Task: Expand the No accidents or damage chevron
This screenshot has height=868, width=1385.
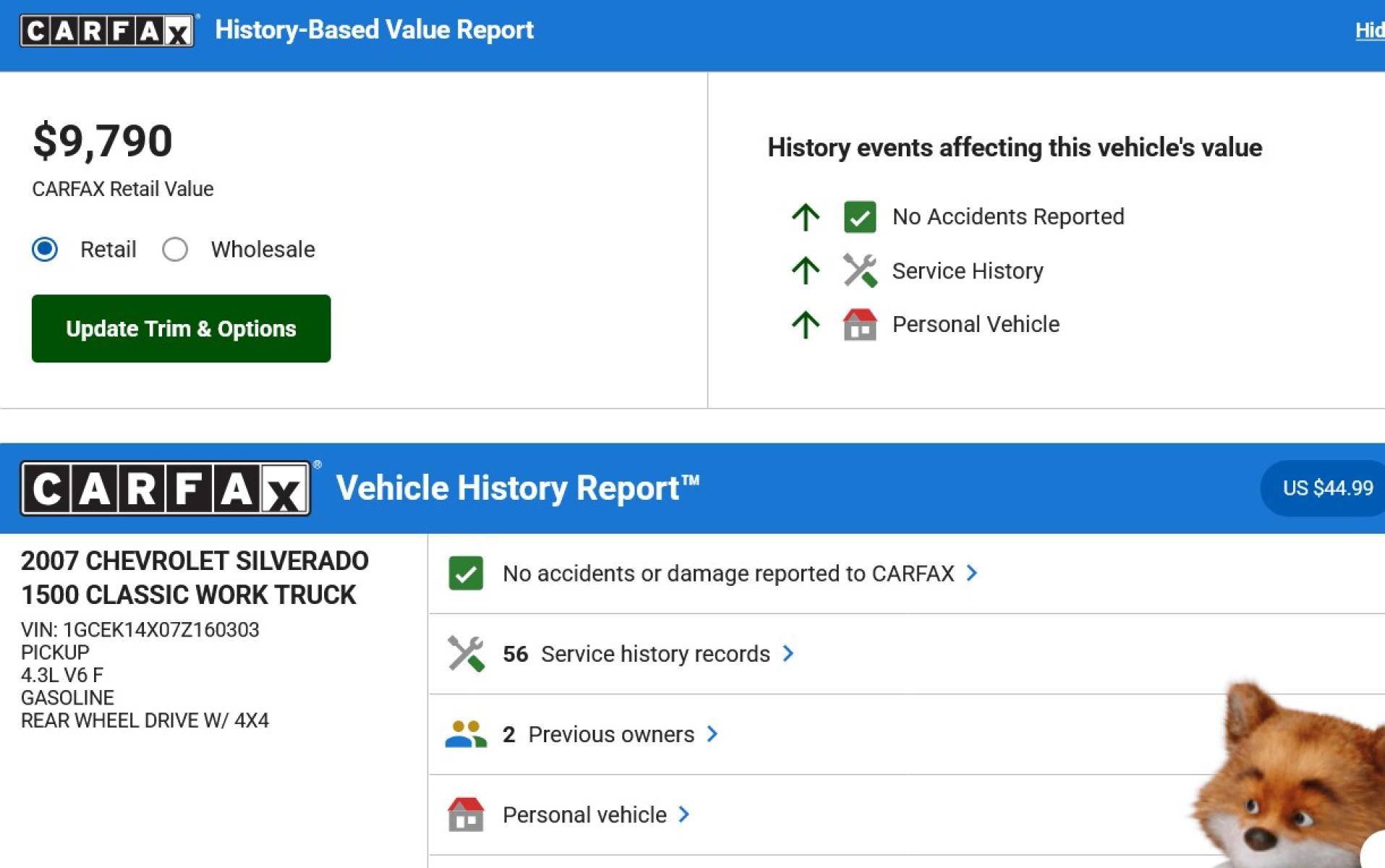Action: pos(972,573)
